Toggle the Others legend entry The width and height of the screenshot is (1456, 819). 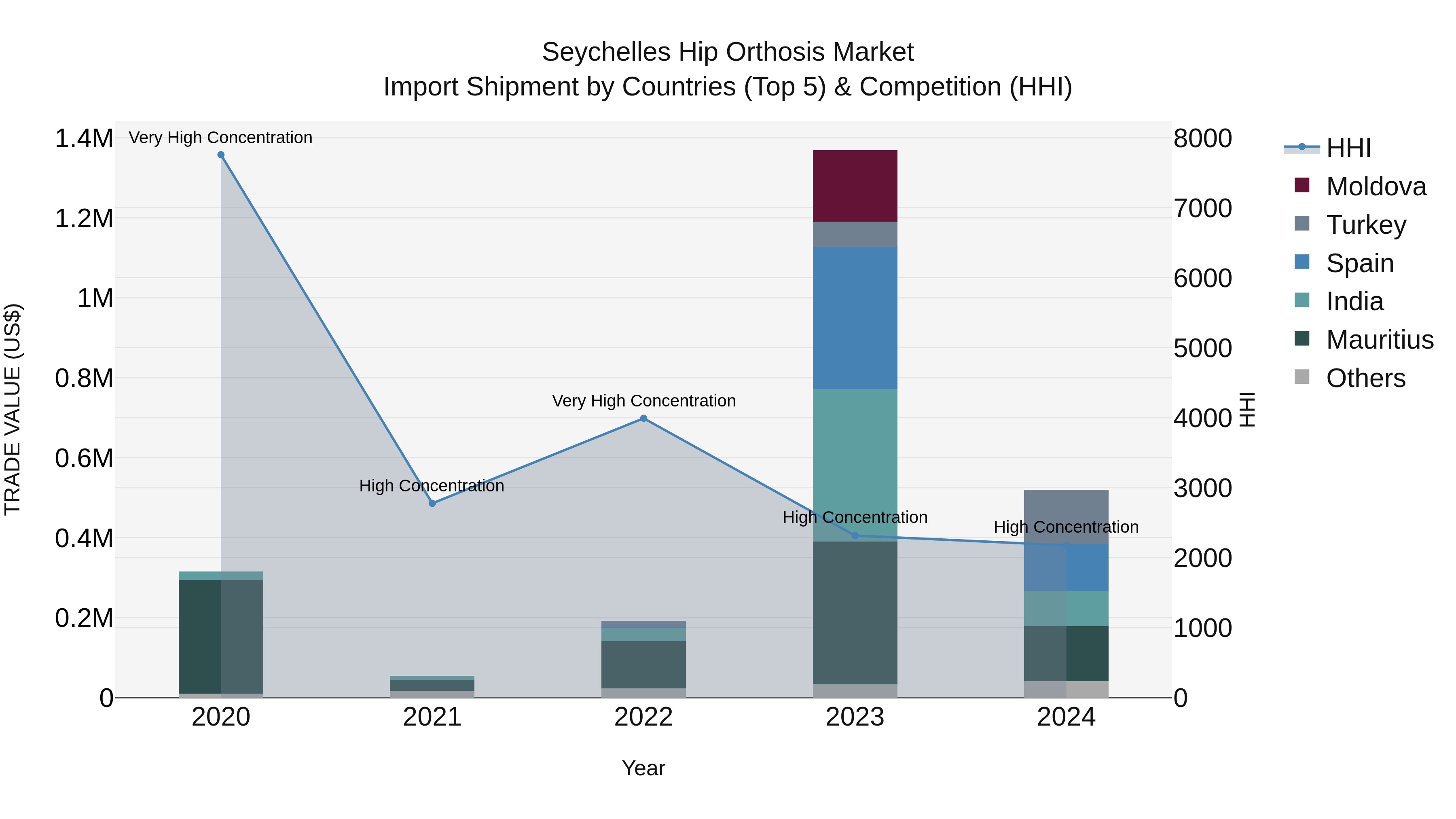pos(1350,378)
